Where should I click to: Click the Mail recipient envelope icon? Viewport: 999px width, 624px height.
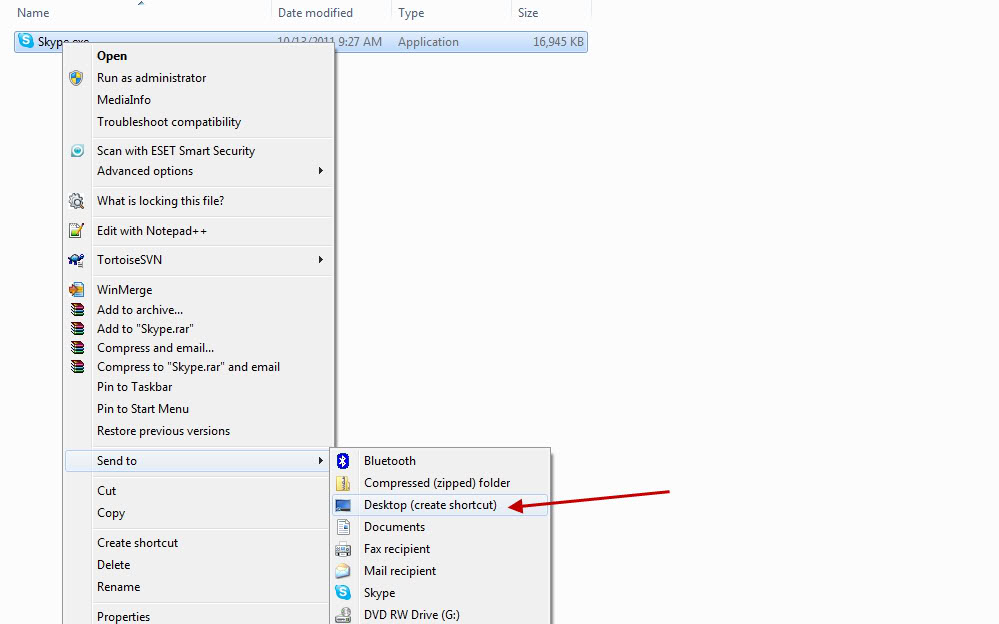click(343, 570)
